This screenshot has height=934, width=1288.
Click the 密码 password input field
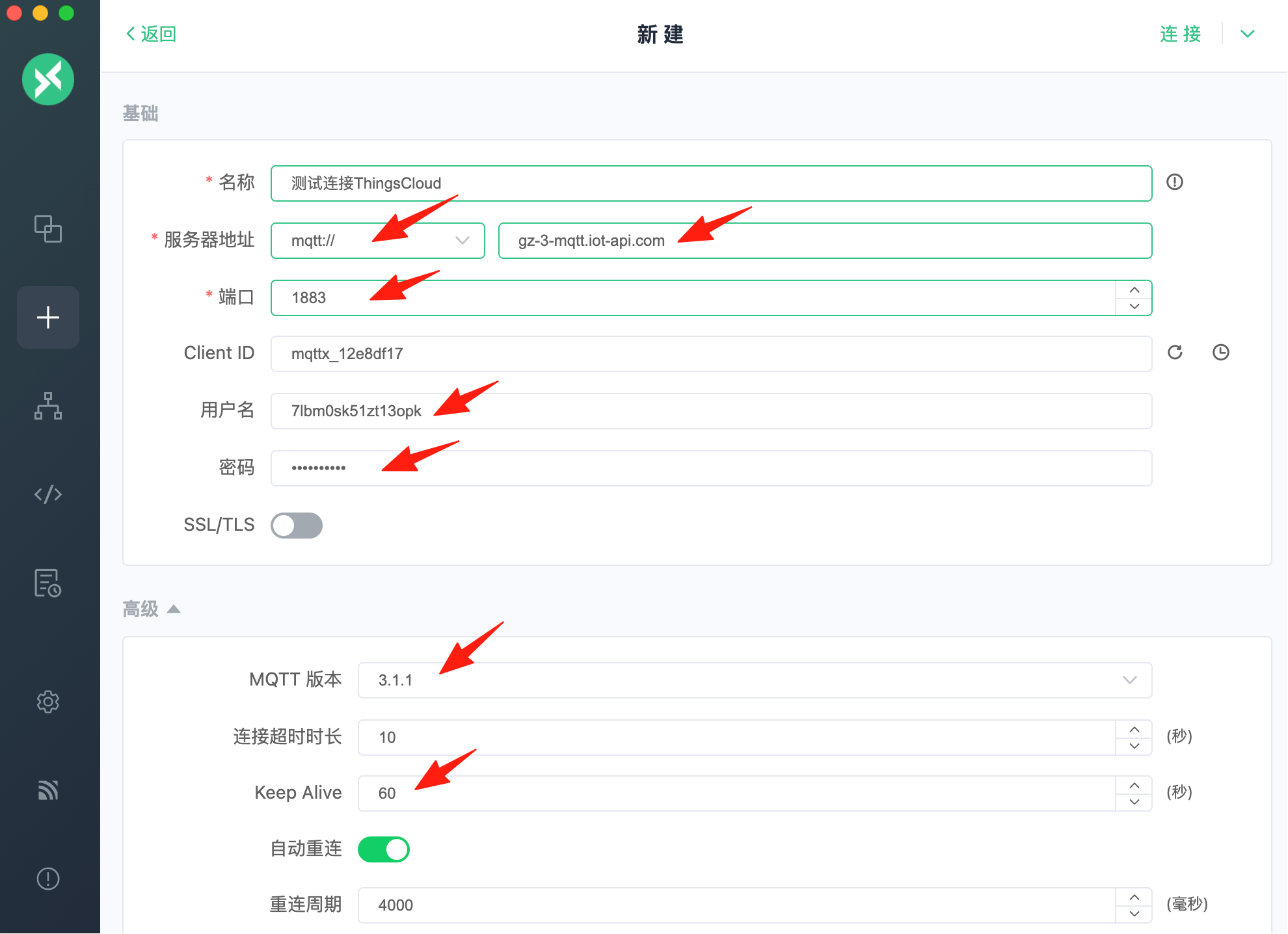712,468
